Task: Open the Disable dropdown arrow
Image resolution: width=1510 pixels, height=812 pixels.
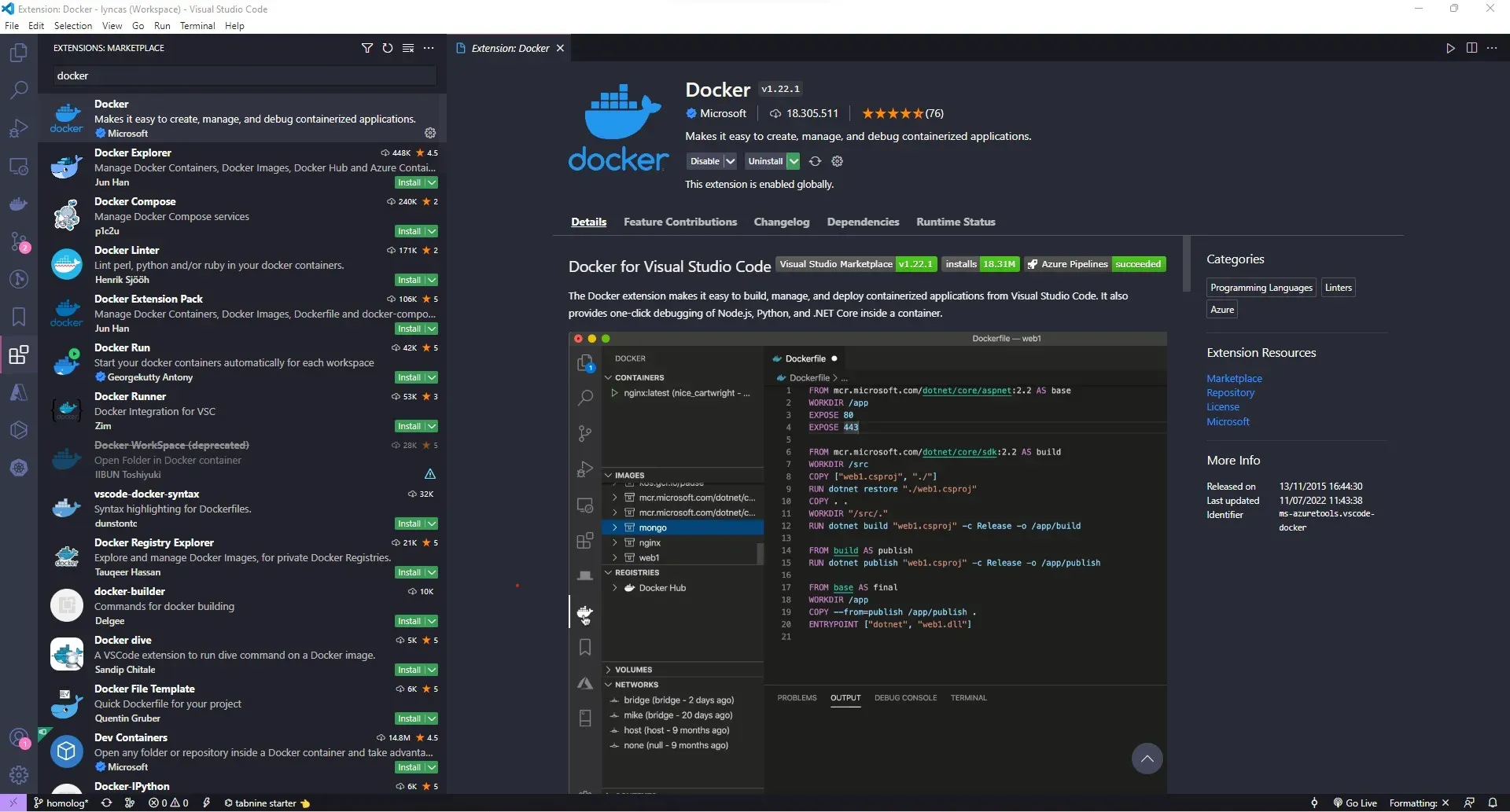Action: [x=730, y=161]
